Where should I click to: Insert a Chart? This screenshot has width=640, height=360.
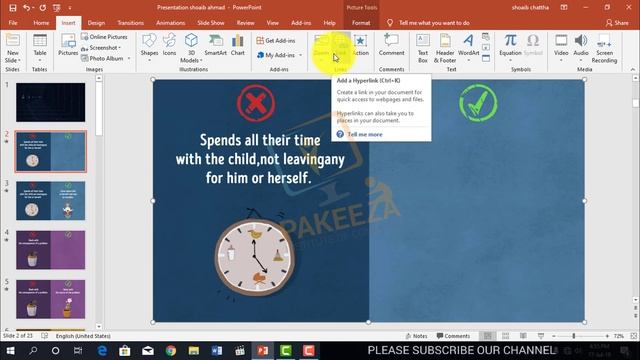238,45
